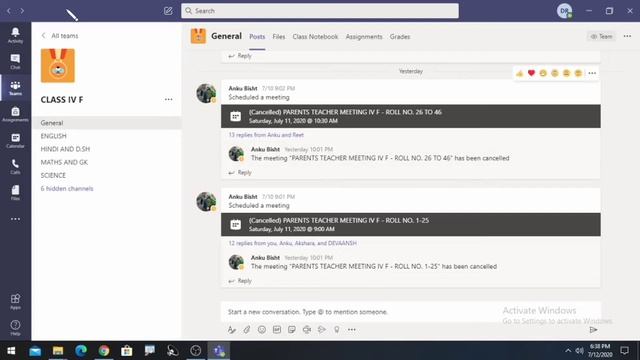This screenshot has width=640, height=360.
Task: Click the new conversation message box
Action: 411,312
